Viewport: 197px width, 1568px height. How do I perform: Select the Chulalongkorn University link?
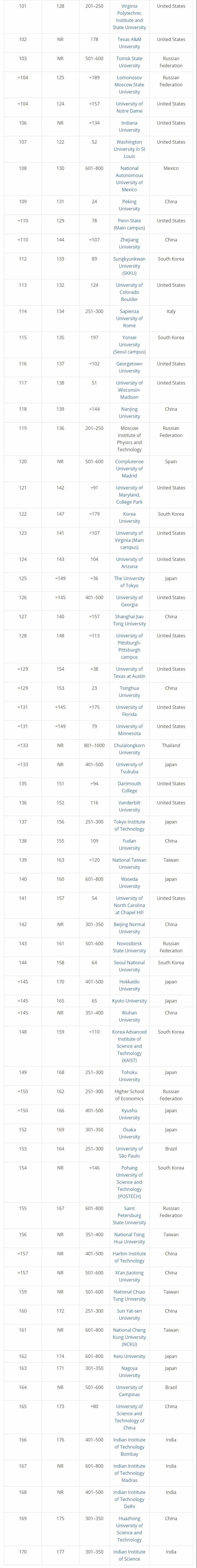tap(129, 749)
